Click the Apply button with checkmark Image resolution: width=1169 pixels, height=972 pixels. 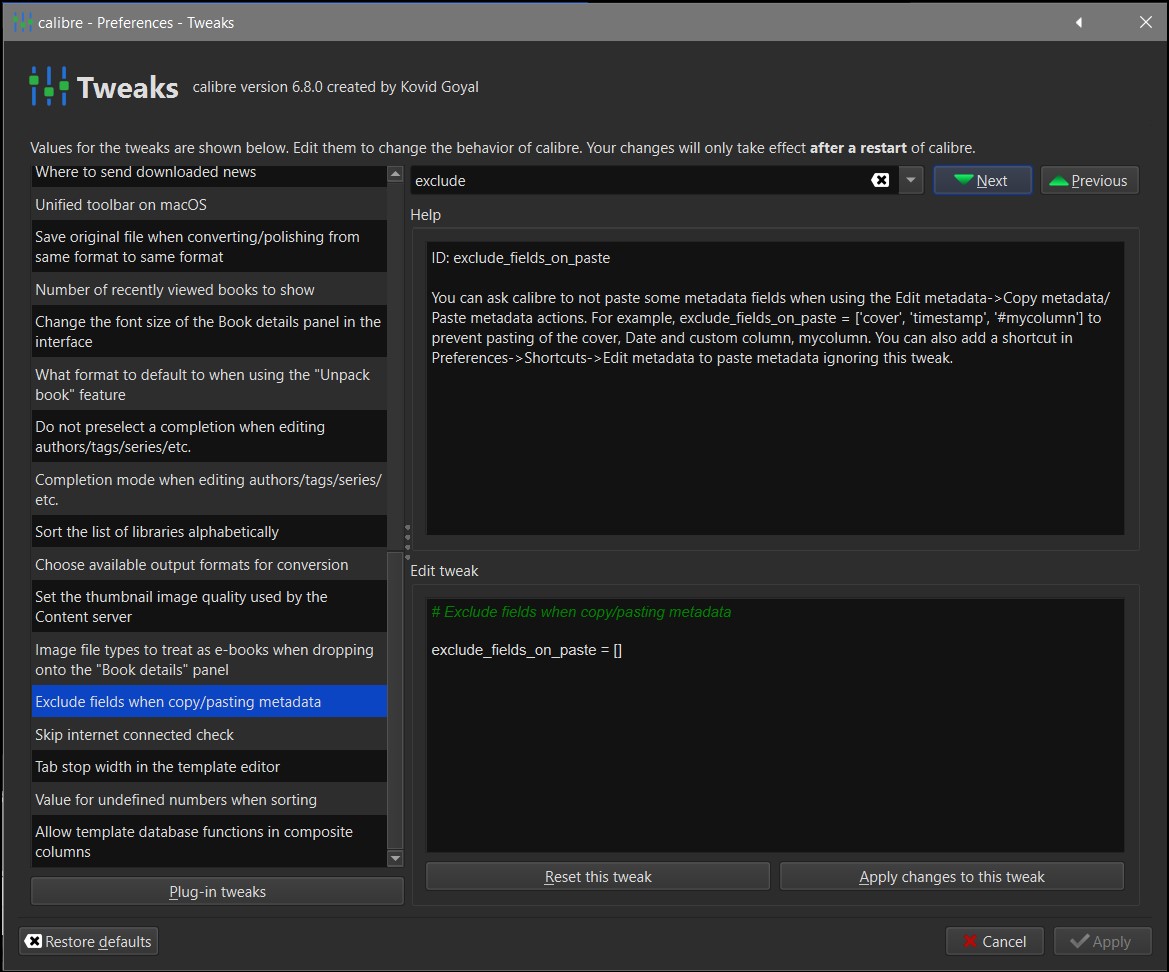pos(1103,941)
